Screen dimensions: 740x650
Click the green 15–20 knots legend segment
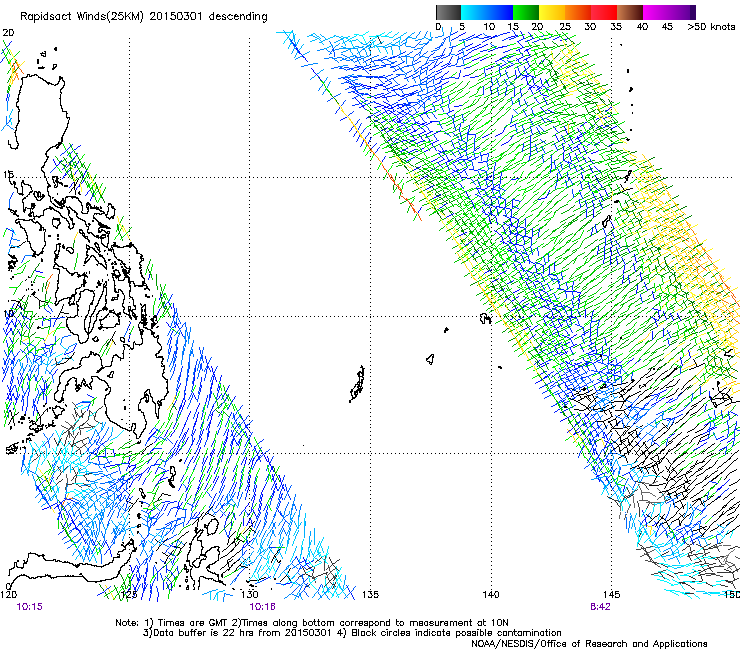click(x=526, y=12)
